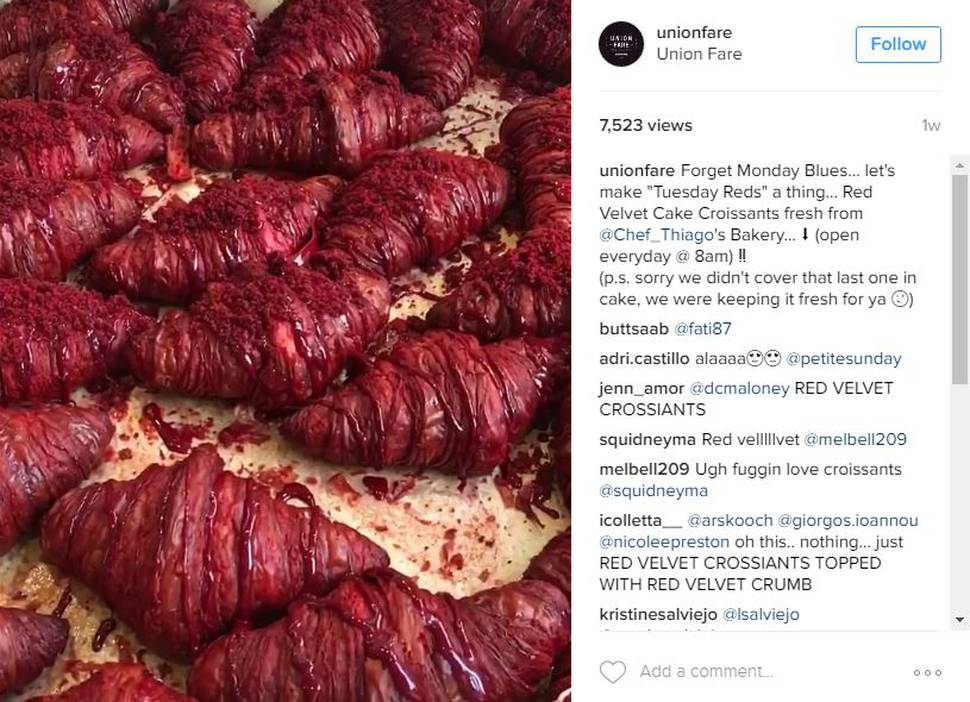This screenshot has height=702, width=970.
Task: Click the heart like icon
Action: tap(612, 672)
